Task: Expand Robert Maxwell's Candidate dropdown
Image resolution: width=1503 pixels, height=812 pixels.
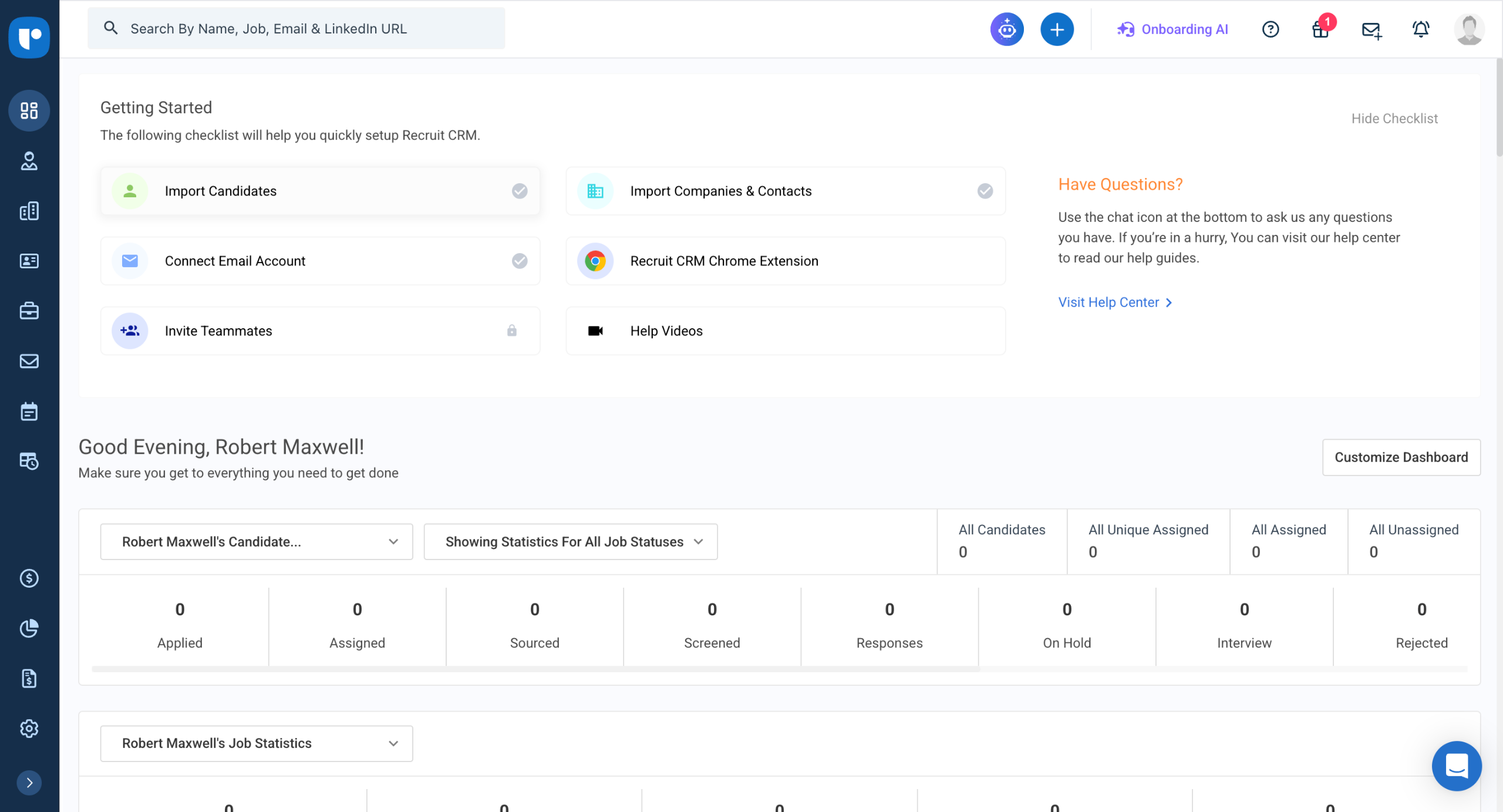Action: 257,541
